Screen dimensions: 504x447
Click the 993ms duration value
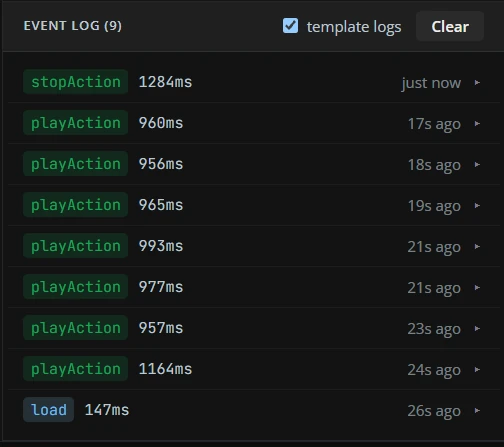pyautogui.click(x=161, y=246)
